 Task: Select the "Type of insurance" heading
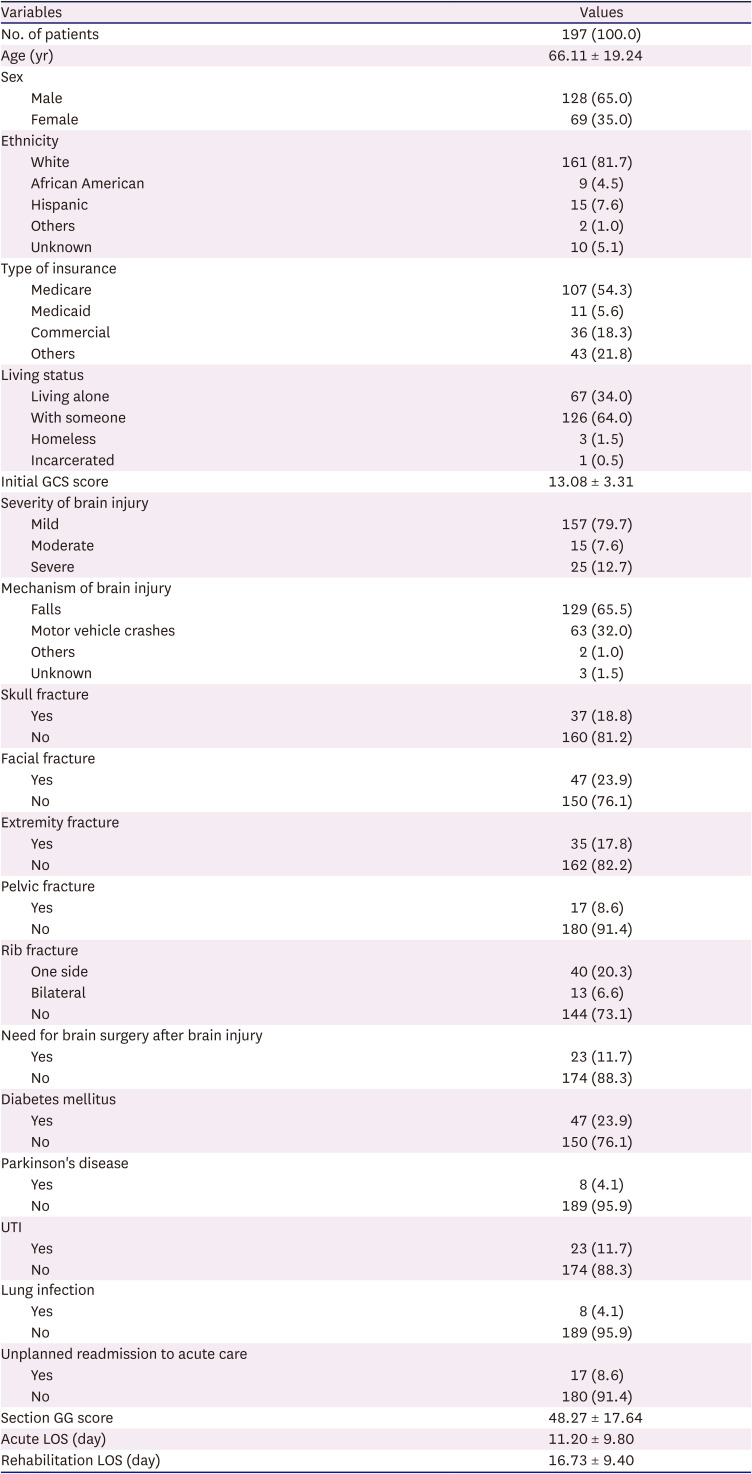tap(58, 269)
